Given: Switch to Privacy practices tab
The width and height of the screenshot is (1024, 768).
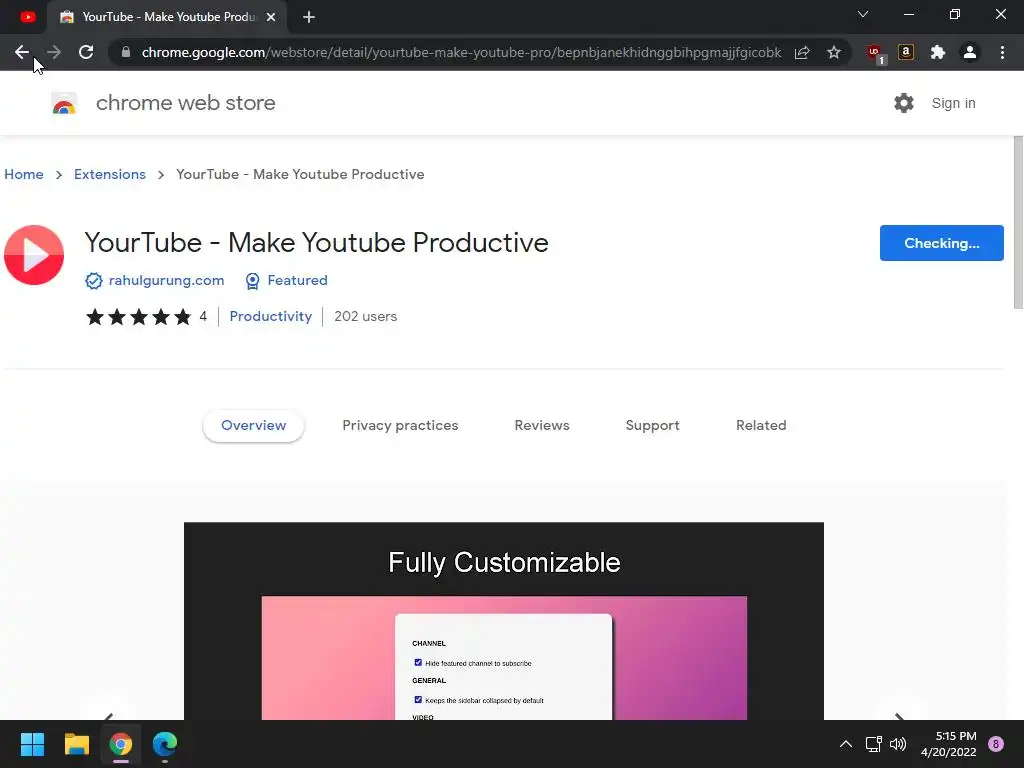Looking at the screenshot, I should click(400, 426).
